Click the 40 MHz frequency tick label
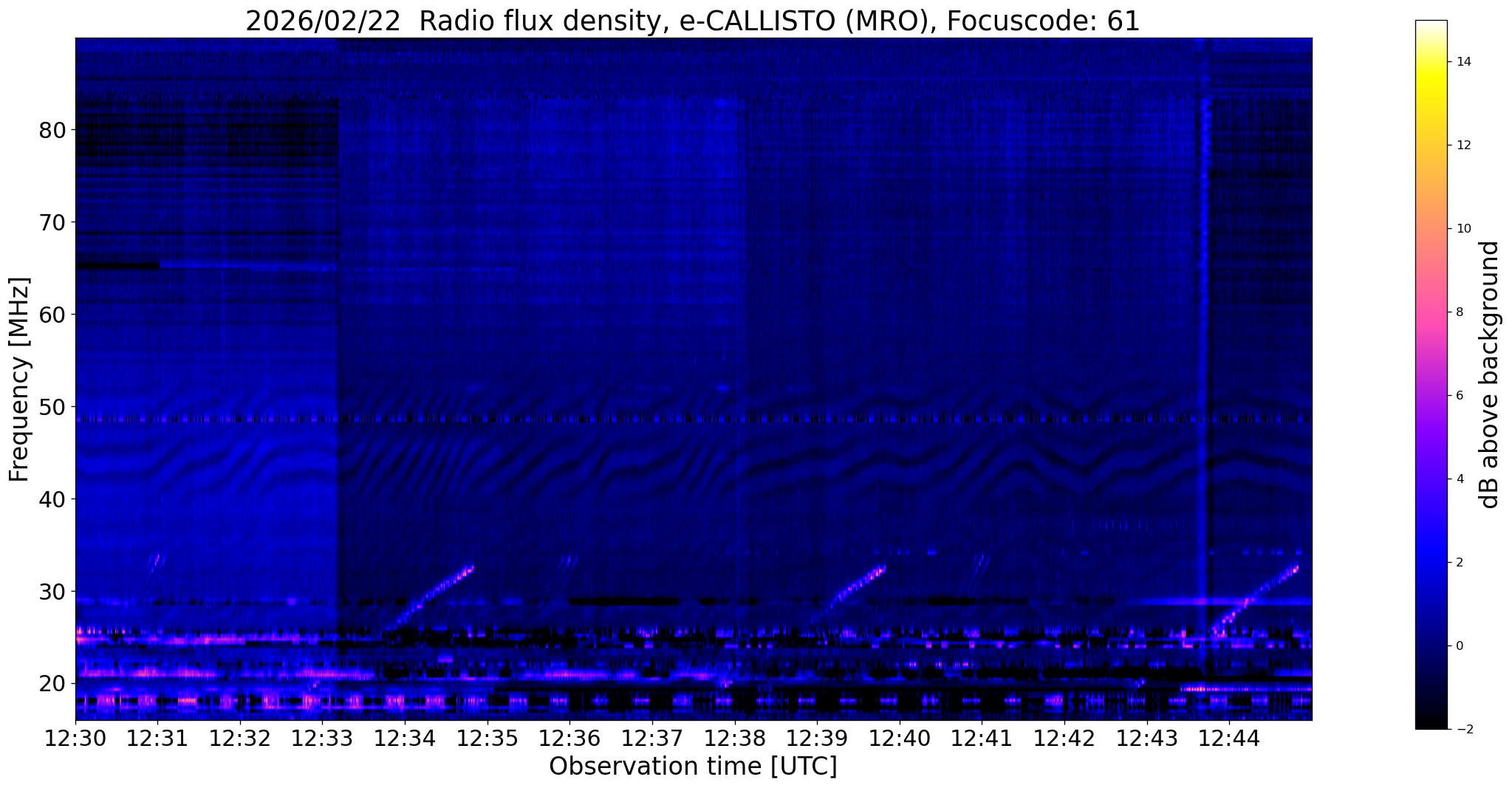Screen dimensions: 1512x788 [x=52, y=499]
